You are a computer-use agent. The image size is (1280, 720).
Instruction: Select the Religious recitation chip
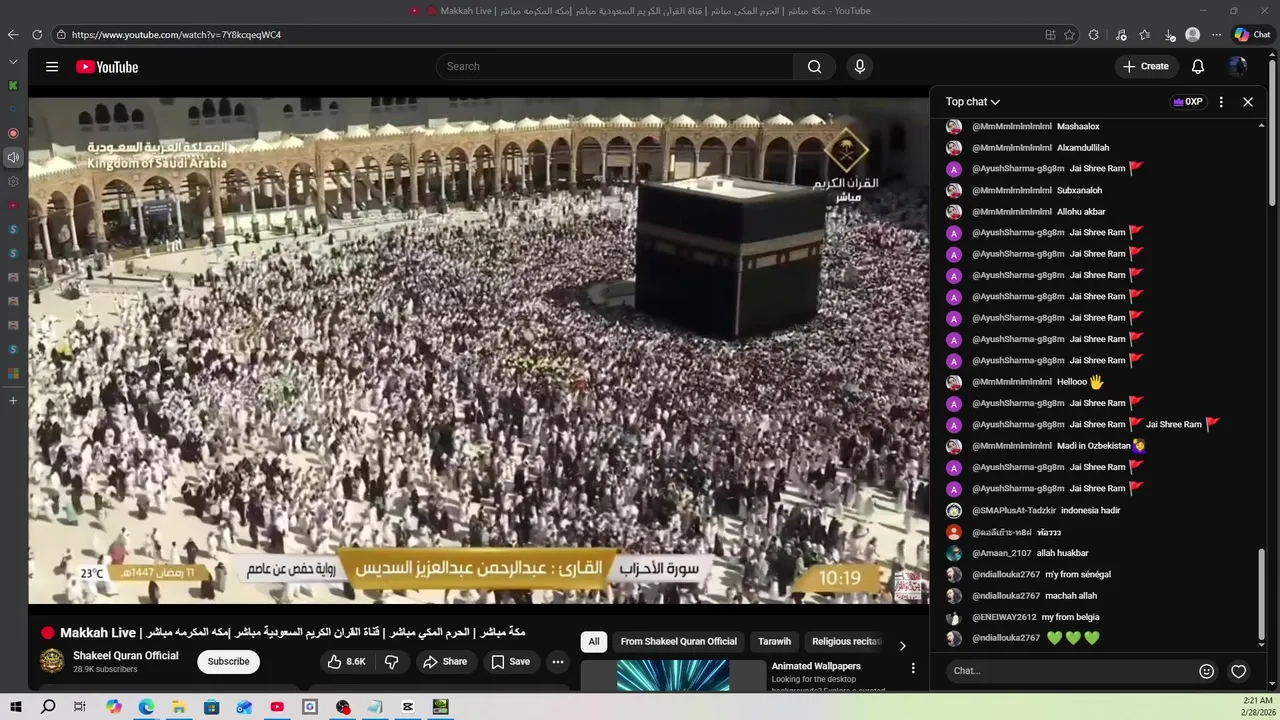pyautogui.click(x=846, y=642)
